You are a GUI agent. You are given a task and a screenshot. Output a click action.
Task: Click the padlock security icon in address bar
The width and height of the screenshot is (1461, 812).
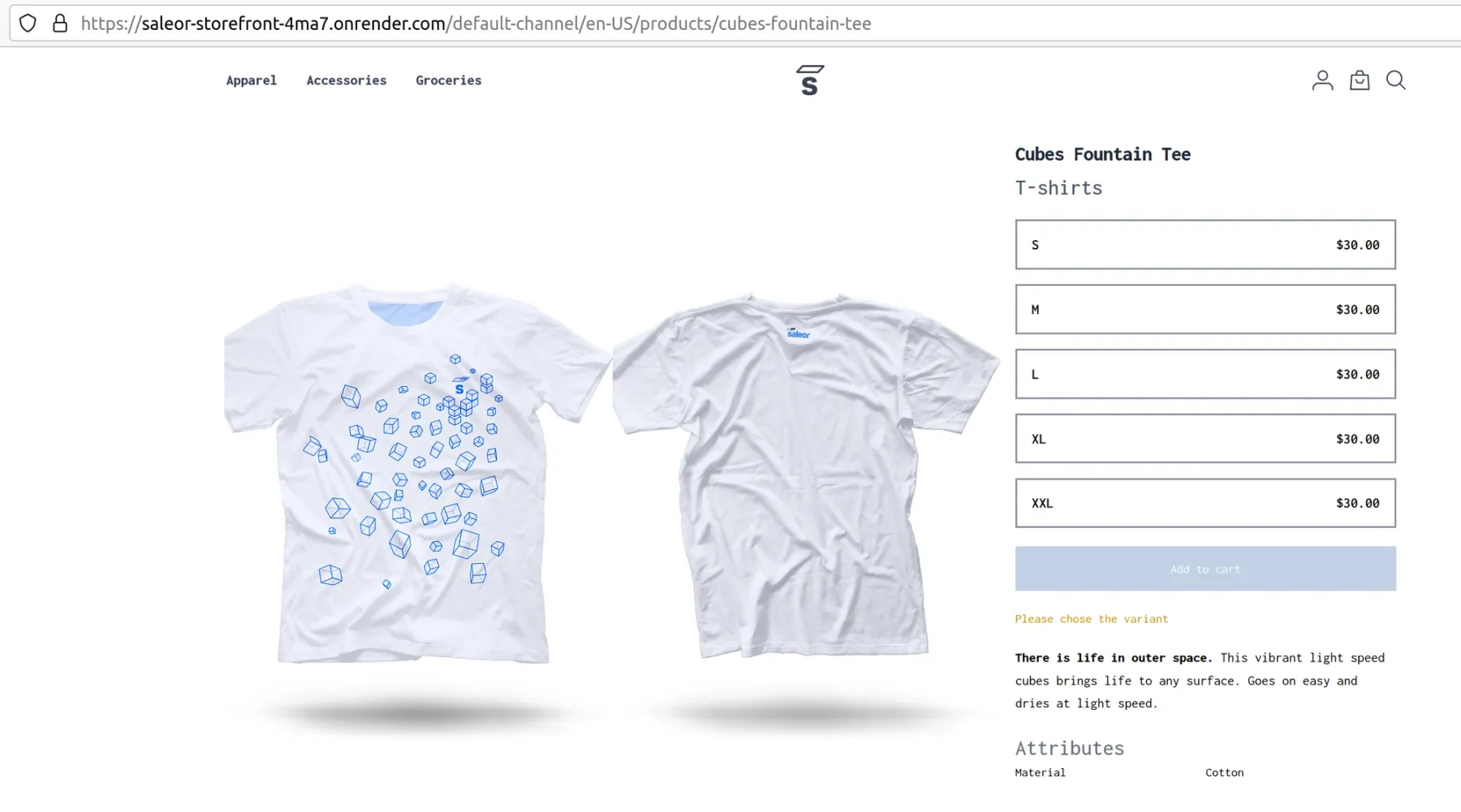tap(61, 24)
